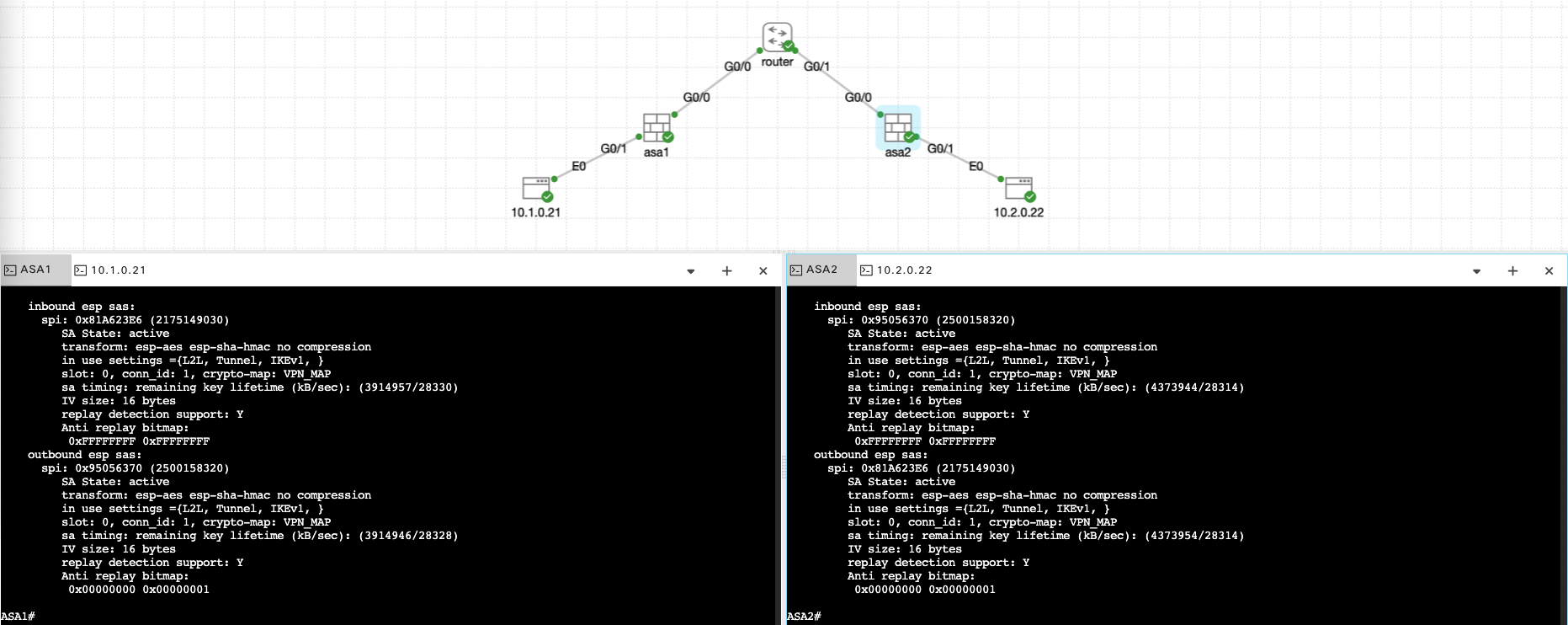Click the router G0/0 interface label
Viewport: 1568px width, 625px height.
(x=737, y=67)
